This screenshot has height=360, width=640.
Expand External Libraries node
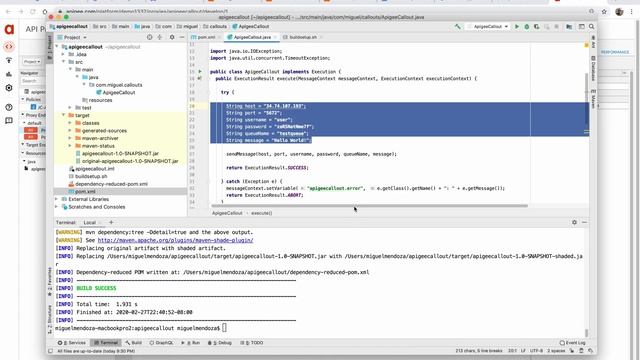57,199
